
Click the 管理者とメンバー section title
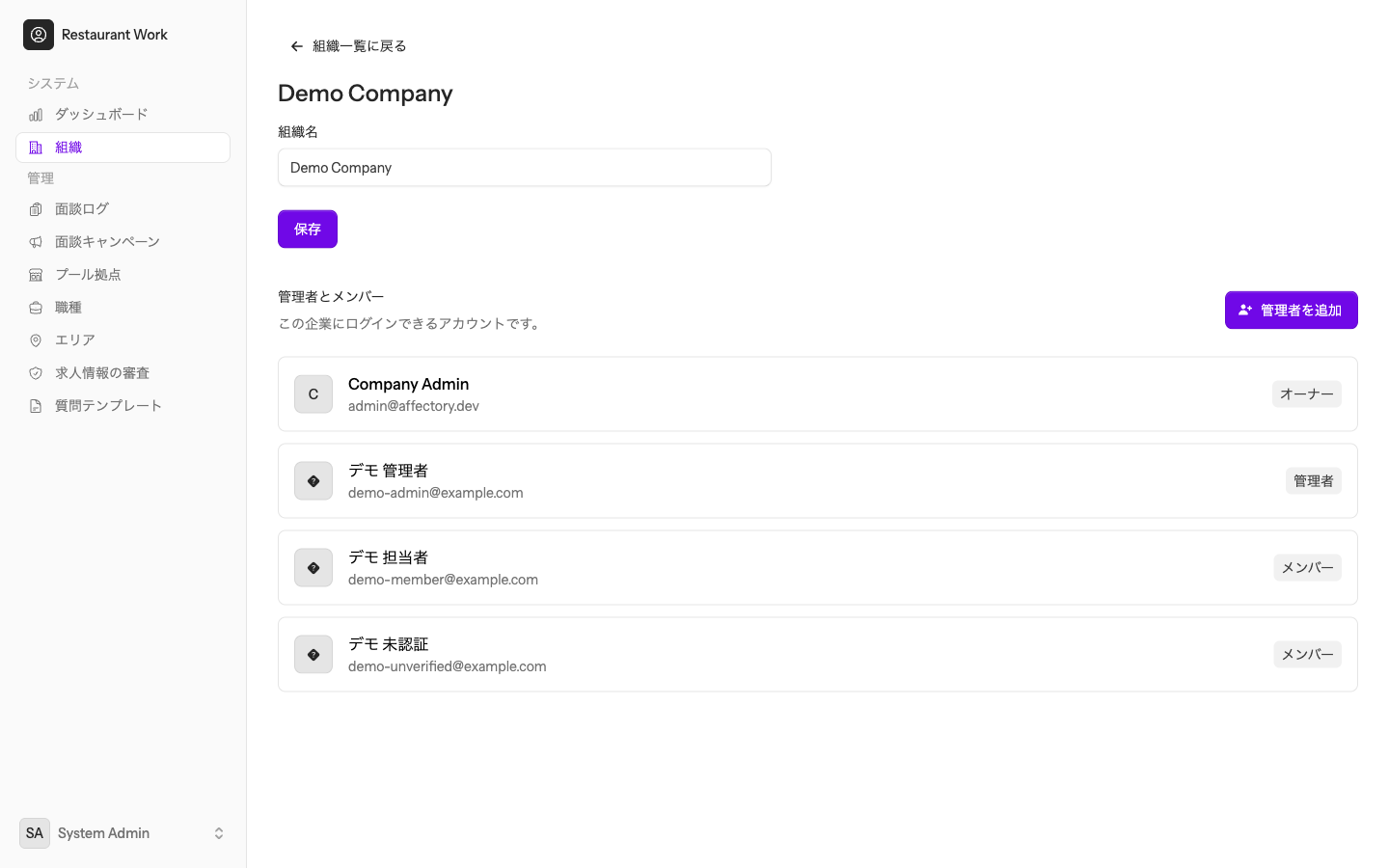(331, 297)
